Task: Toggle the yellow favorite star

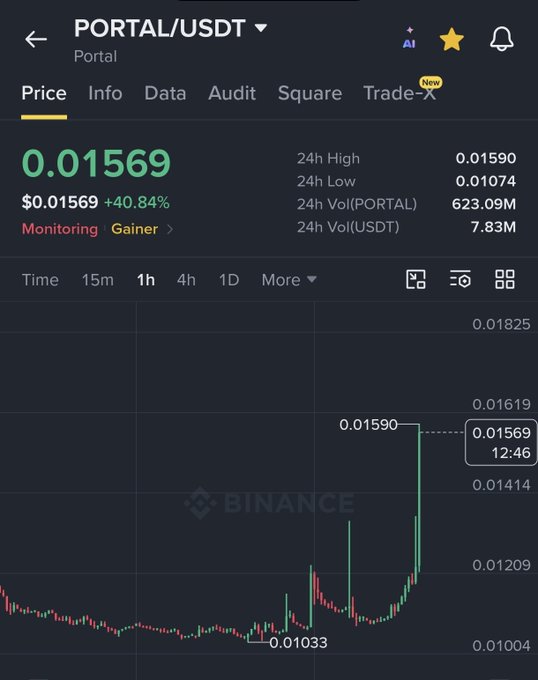Action: 452,39
